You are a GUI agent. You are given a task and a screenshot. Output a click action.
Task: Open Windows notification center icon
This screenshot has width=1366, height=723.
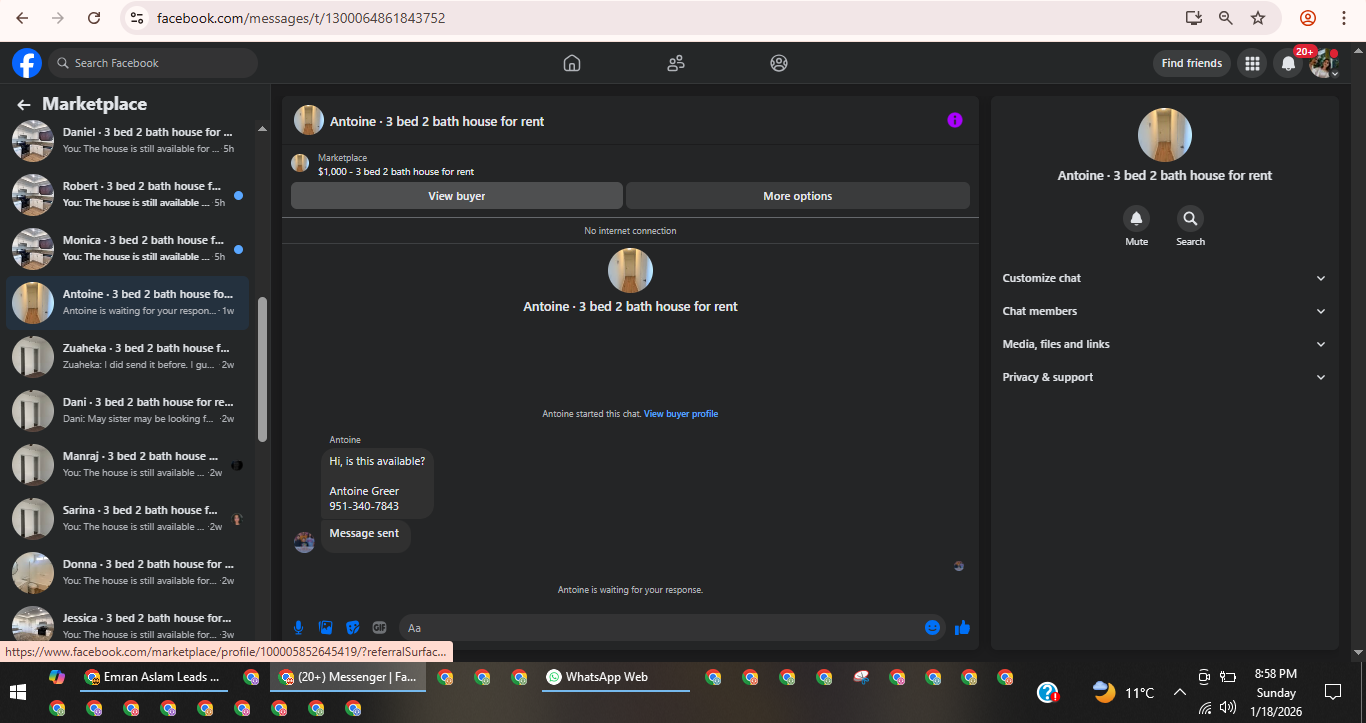click(x=1332, y=692)
